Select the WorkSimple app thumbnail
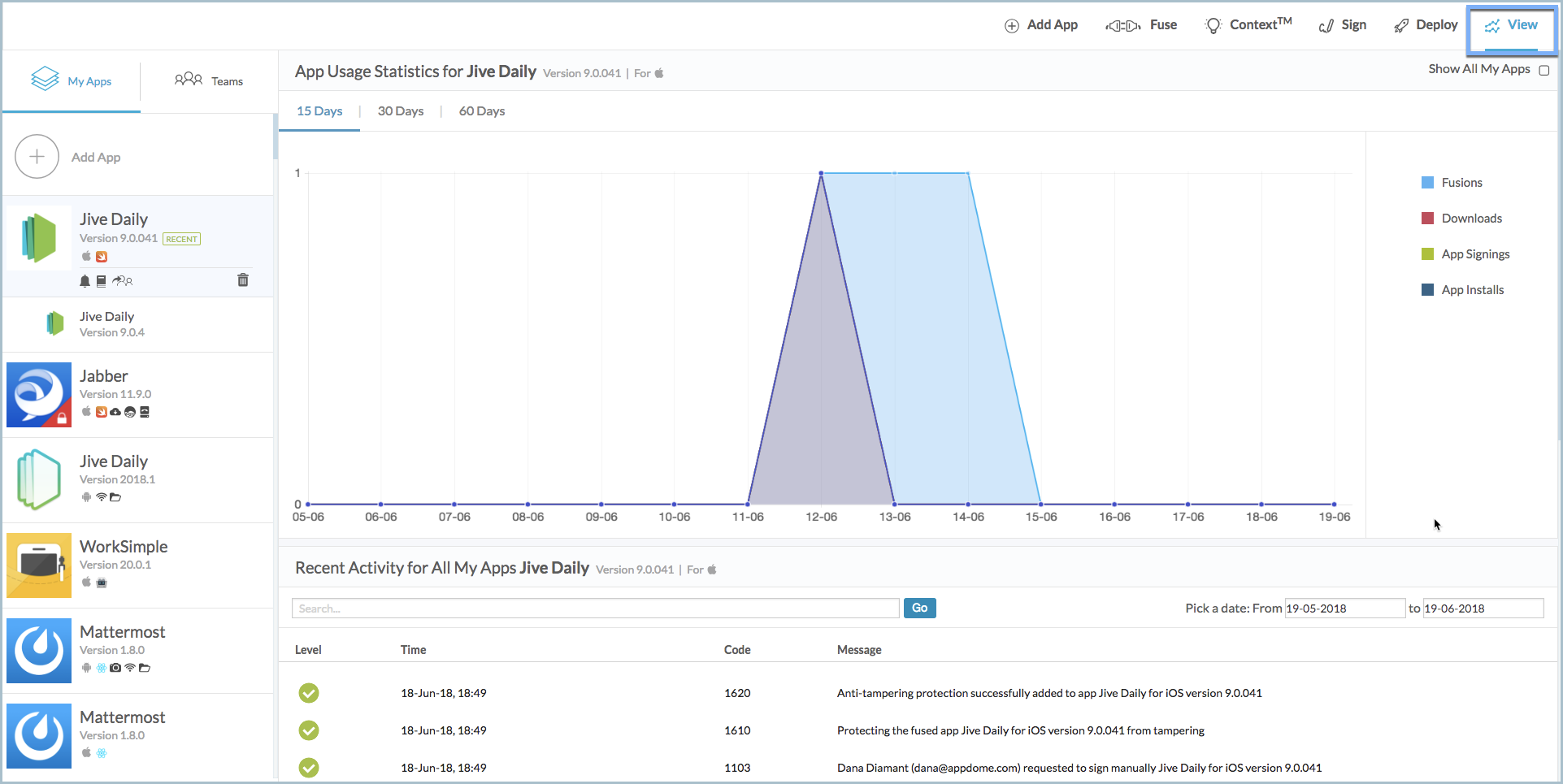1563x784 pixels. pos(39,565)
